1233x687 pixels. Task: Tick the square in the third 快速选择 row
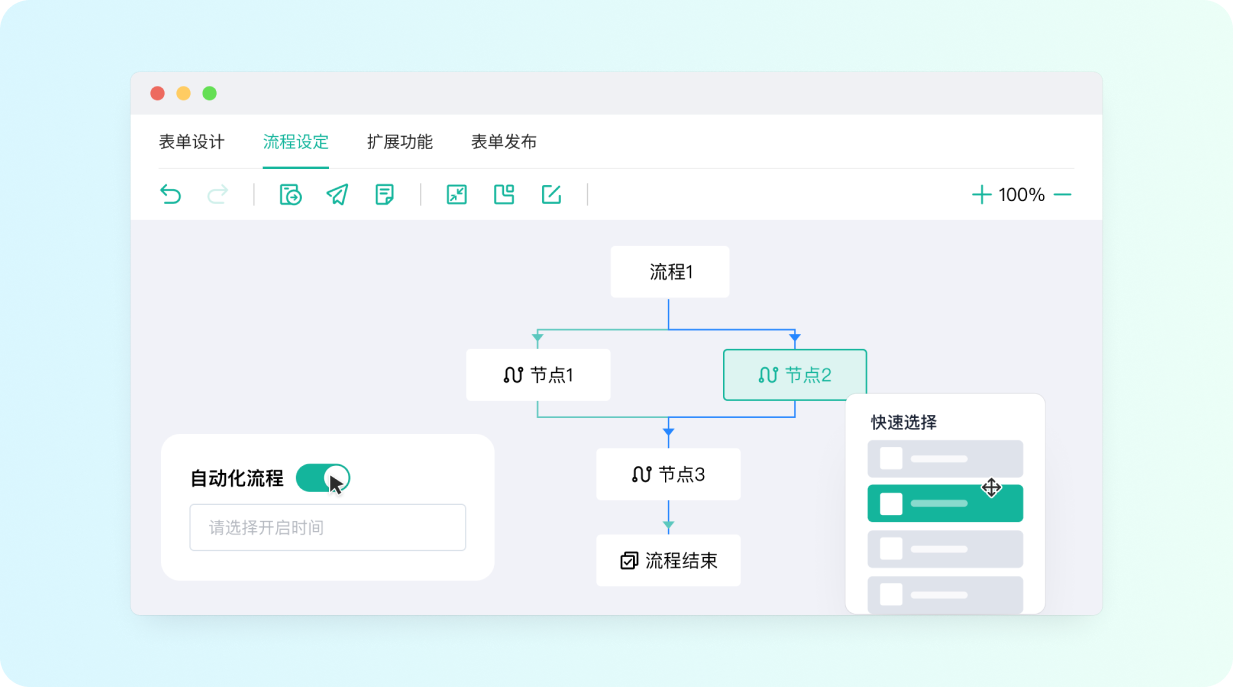pos(891,549)
